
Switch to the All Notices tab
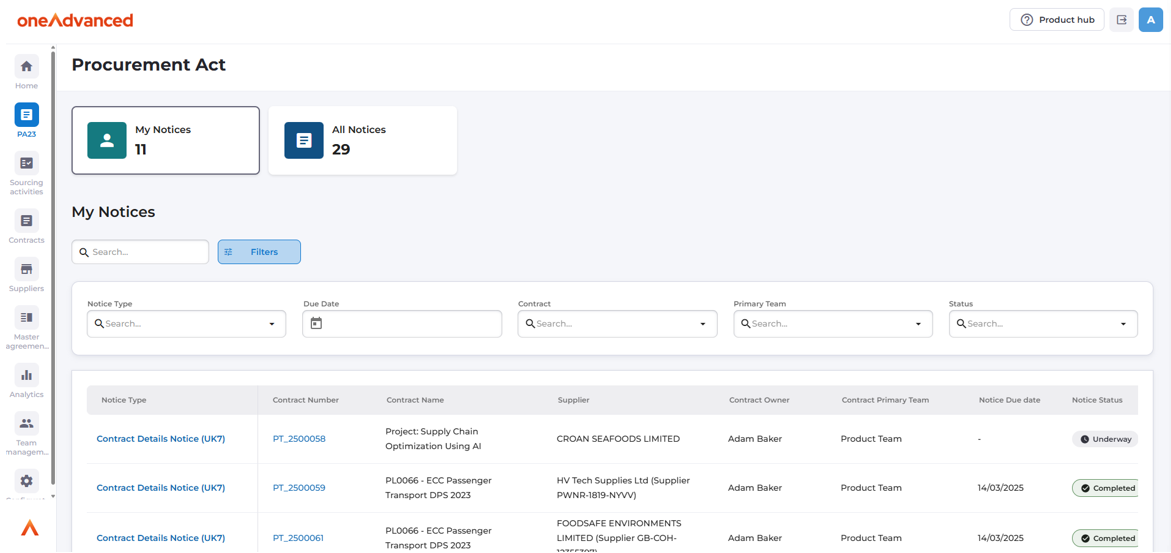(362, 141)
